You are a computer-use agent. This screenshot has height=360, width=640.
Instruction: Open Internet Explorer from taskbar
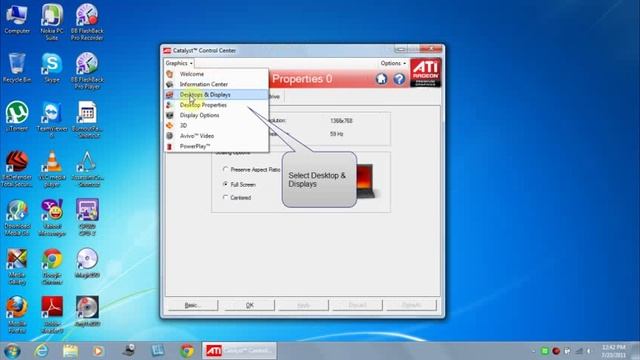(41, 351)
